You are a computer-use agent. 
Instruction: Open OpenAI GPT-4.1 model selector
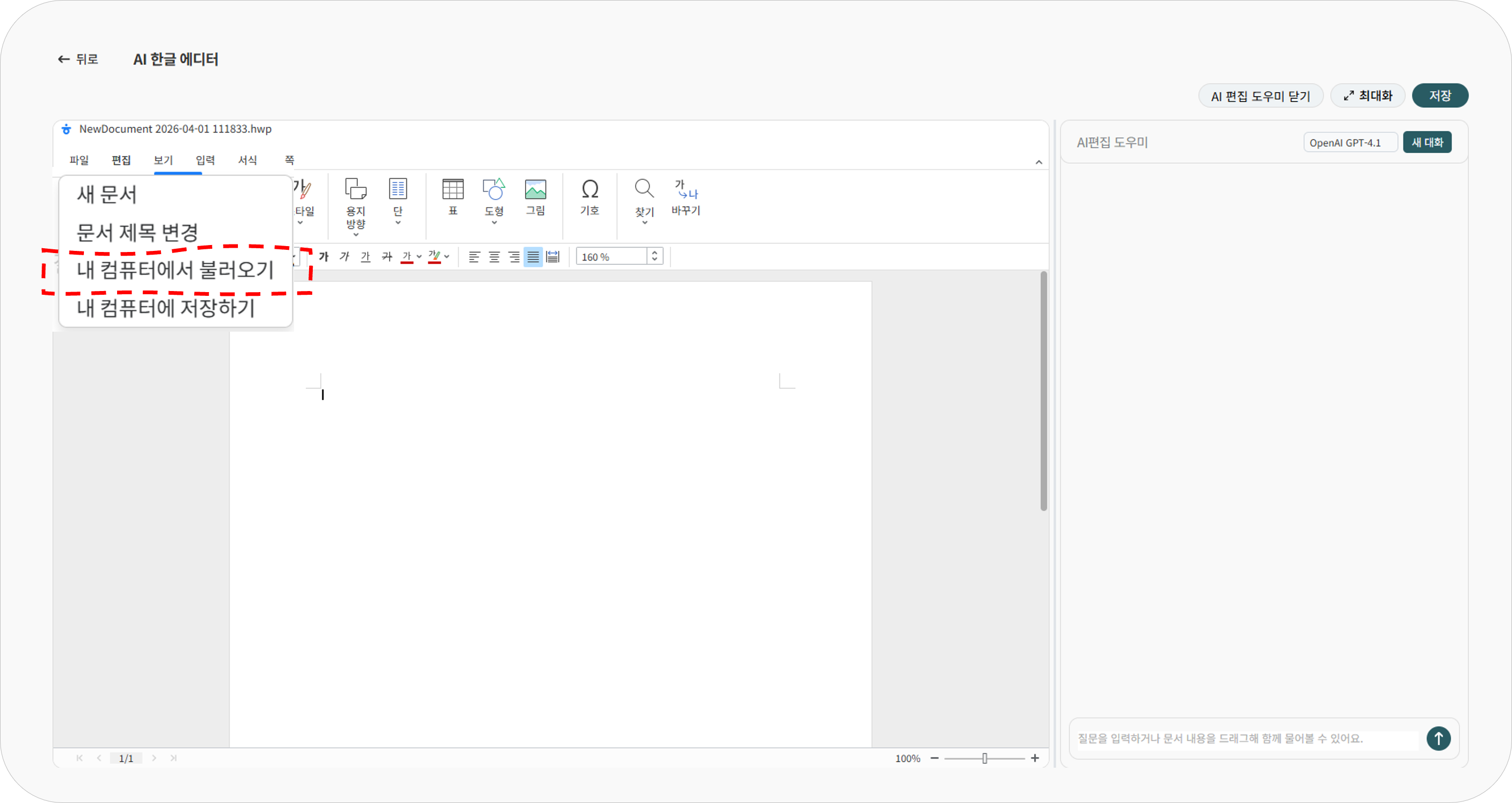[1349, 143]
